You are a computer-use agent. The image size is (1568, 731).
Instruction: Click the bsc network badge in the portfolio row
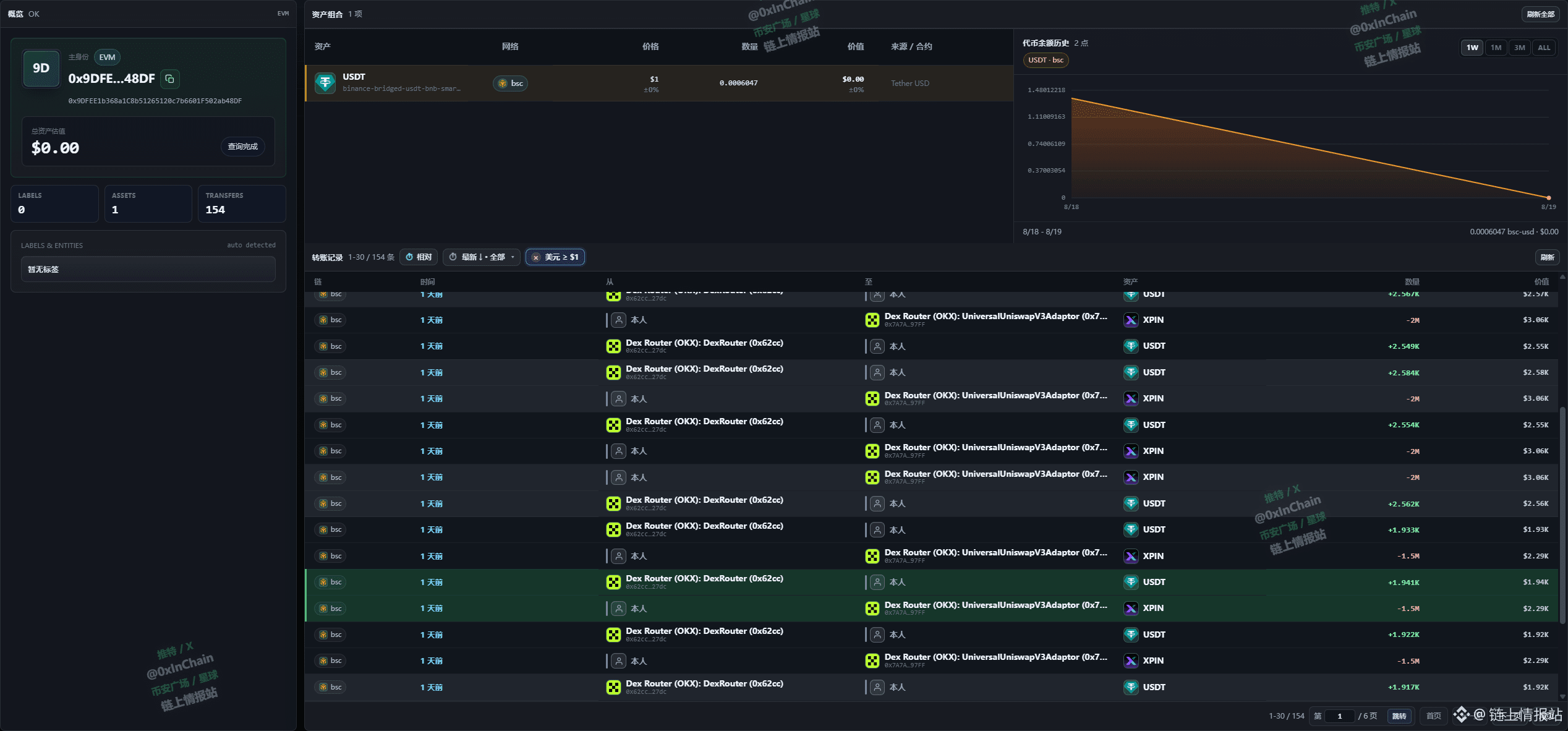511,83
